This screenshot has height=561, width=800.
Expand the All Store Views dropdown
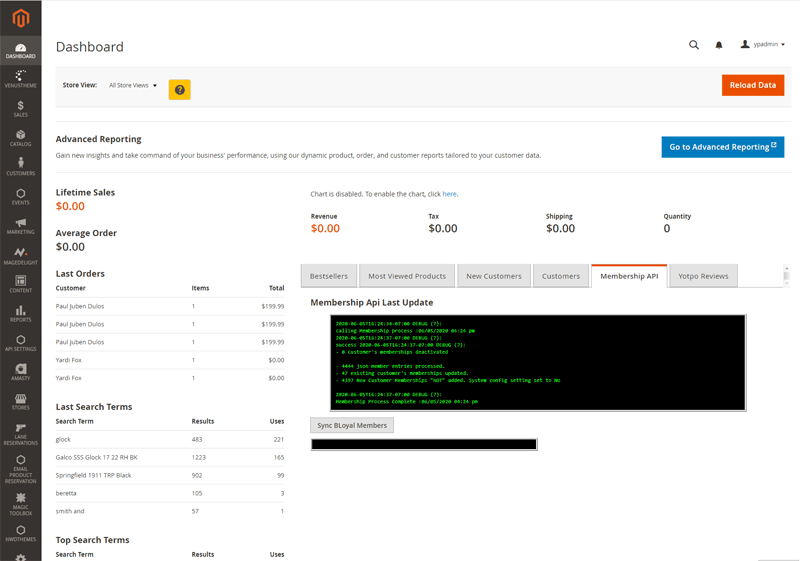point(133,86)
